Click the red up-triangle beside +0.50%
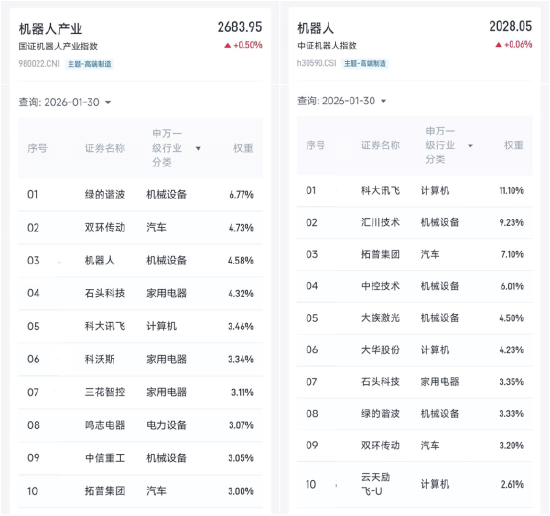Viewport: 550px width, 516px height. pos(228,45)
